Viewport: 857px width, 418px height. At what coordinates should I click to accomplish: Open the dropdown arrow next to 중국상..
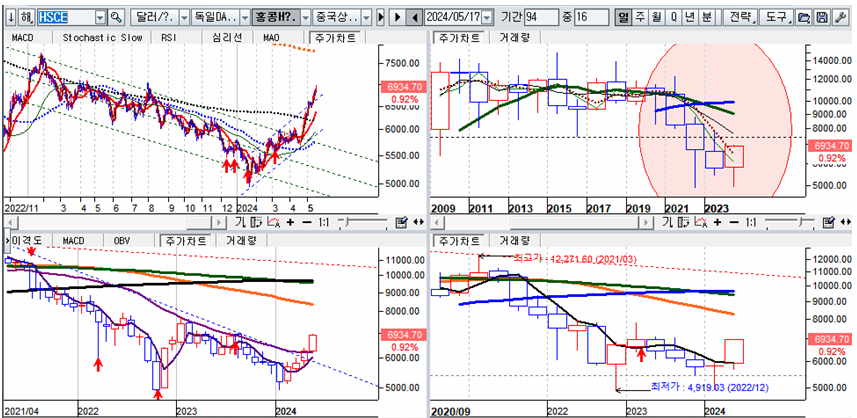(366, 17)
